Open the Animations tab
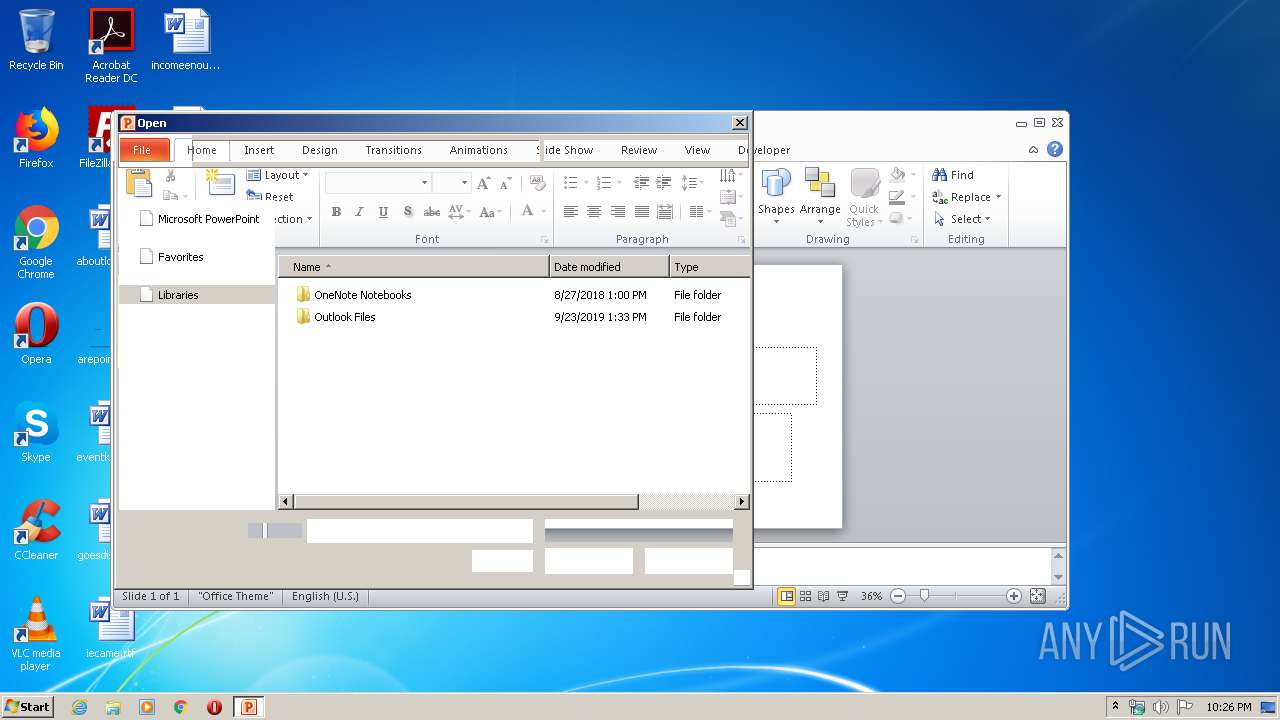 click(479, 150)
